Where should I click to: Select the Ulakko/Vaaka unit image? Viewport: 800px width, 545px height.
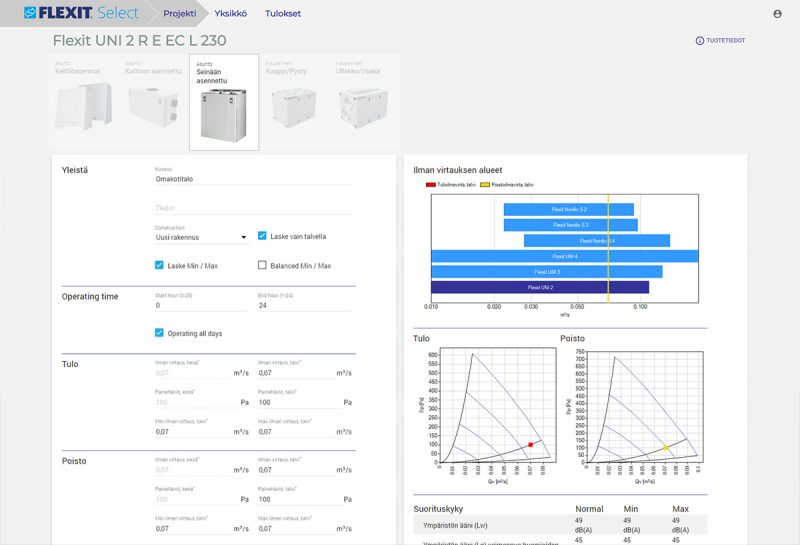(x=364, y=107)
